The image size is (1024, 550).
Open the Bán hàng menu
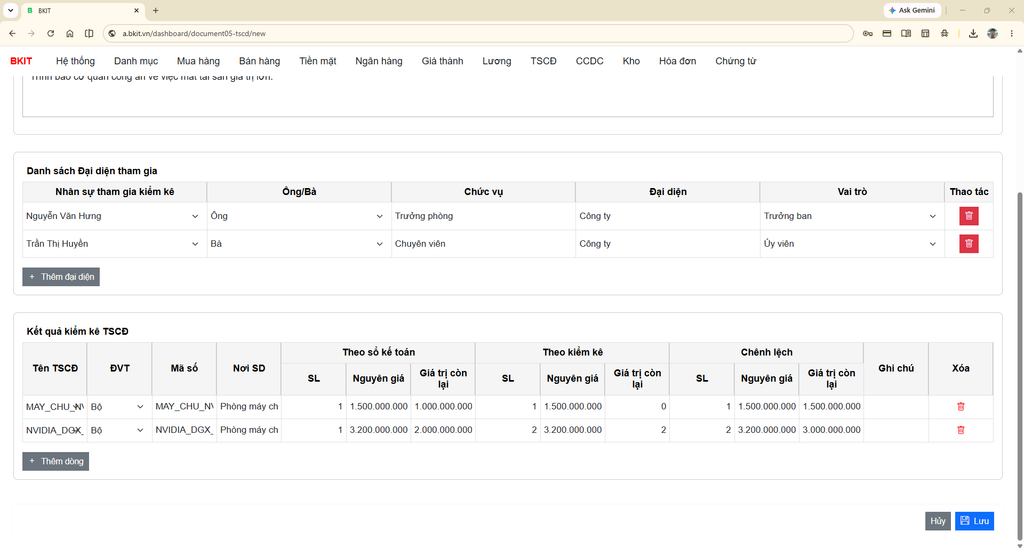click(x=259, y=61)
